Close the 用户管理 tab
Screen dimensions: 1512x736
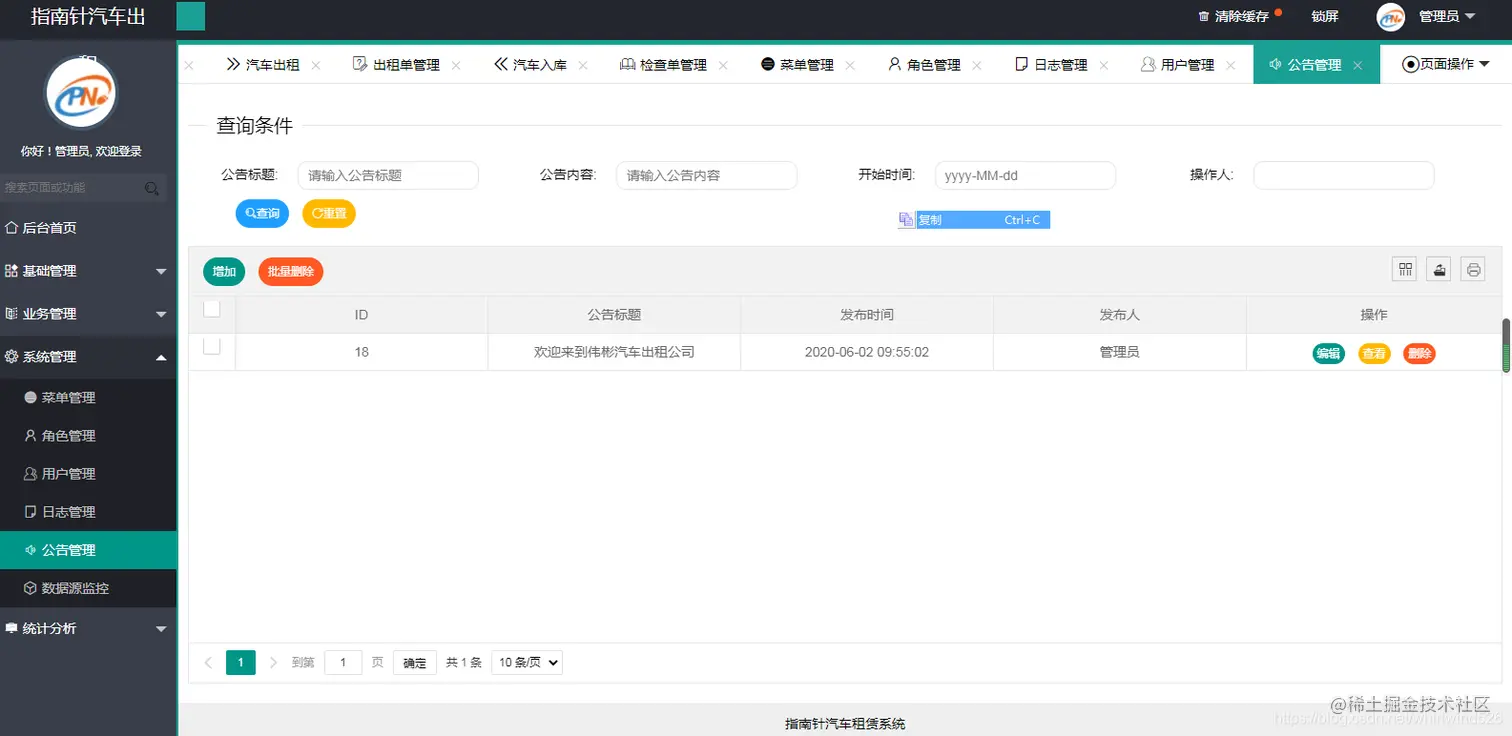[x=1231, y=65]
